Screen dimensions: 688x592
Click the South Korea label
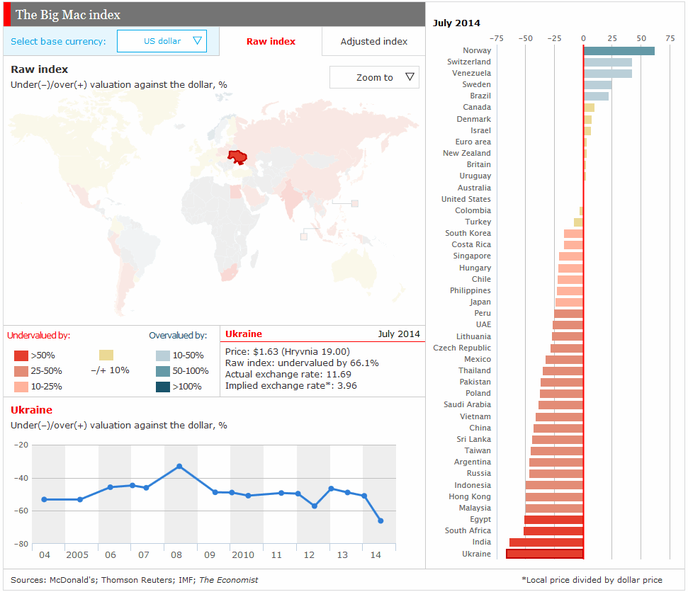pos(468,233)
